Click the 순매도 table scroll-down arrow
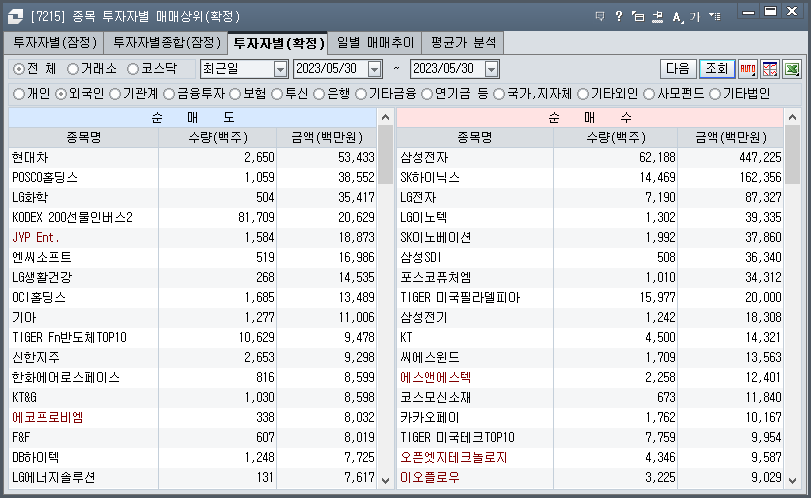The width and height of the screenshot is (811, 498). [385, 480]
